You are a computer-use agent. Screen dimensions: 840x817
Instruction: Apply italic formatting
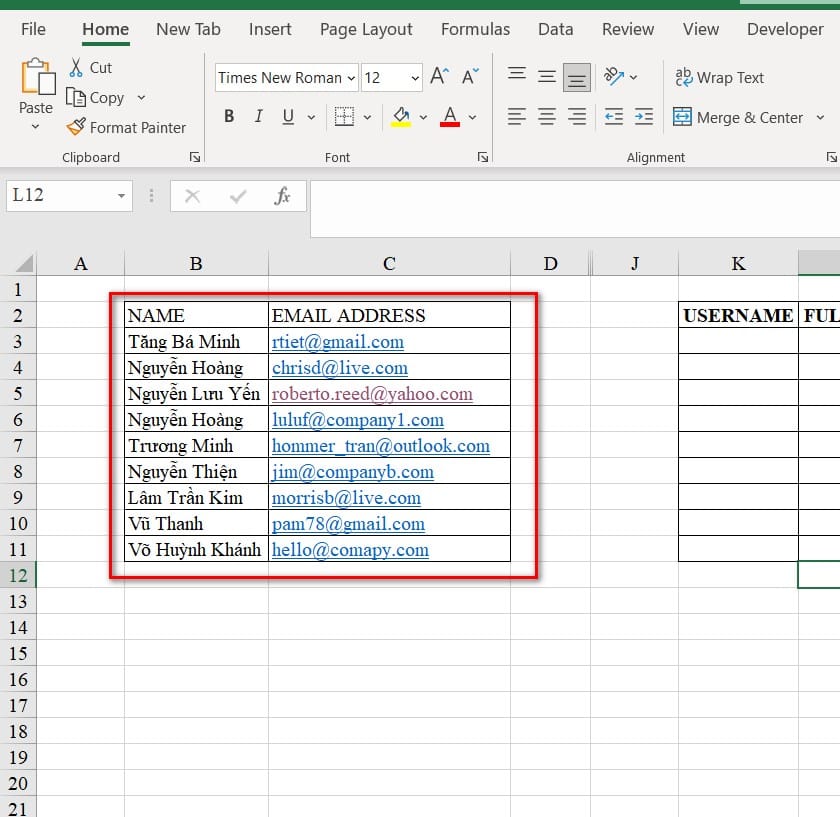tap(258, 117)
